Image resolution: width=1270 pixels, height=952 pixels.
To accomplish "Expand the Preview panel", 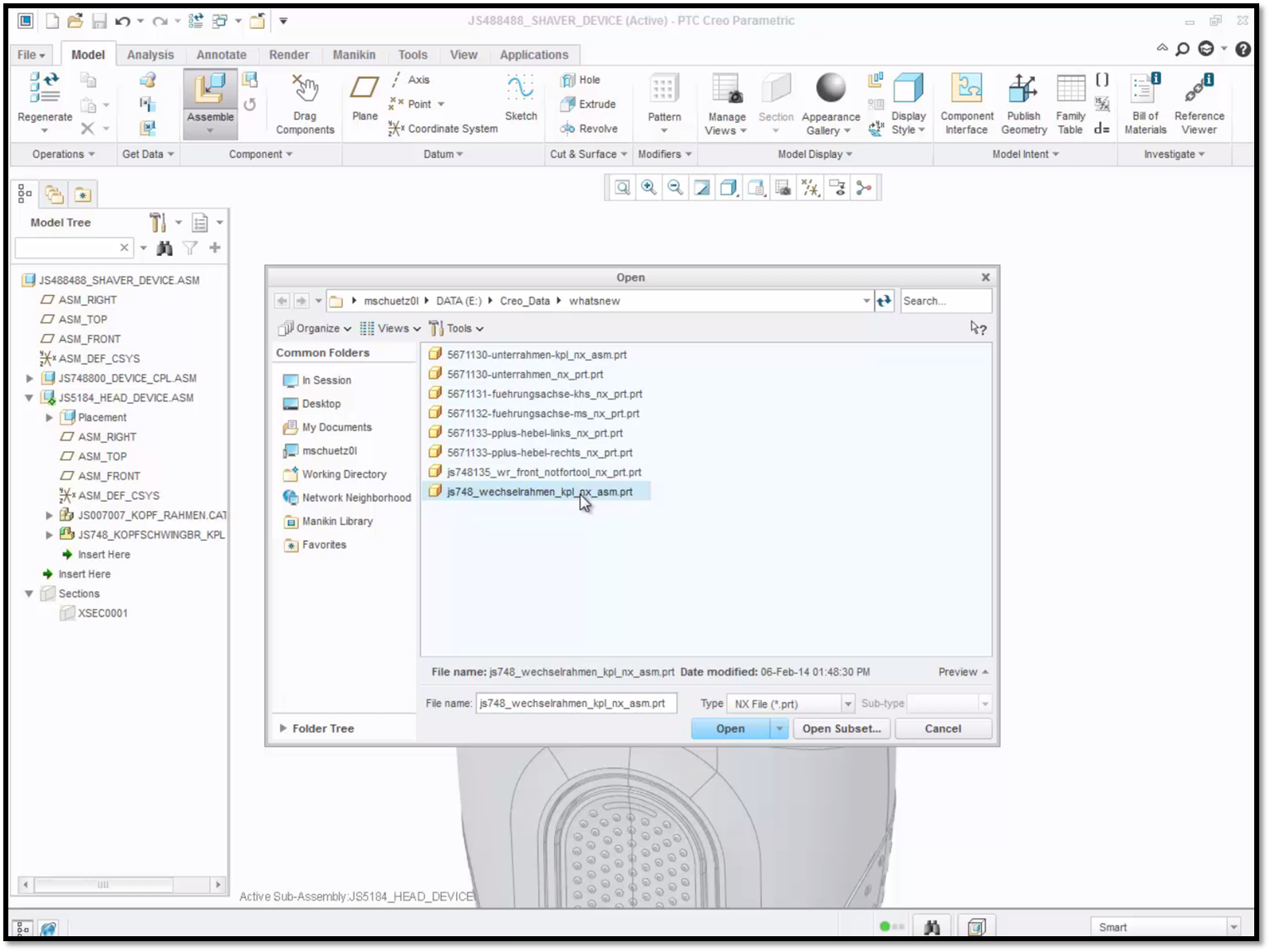I will 964,672.
